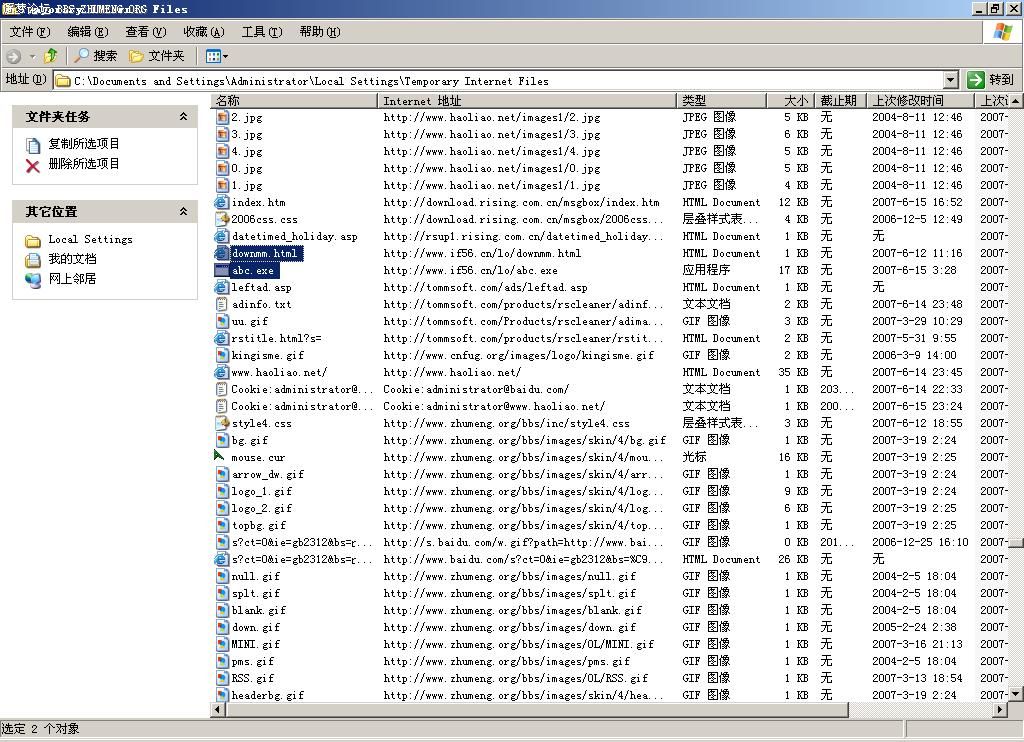The width and height of the screenshot is (1024, 742).
Task: Click the Local Settings folder icon
Action: point(33,241)
